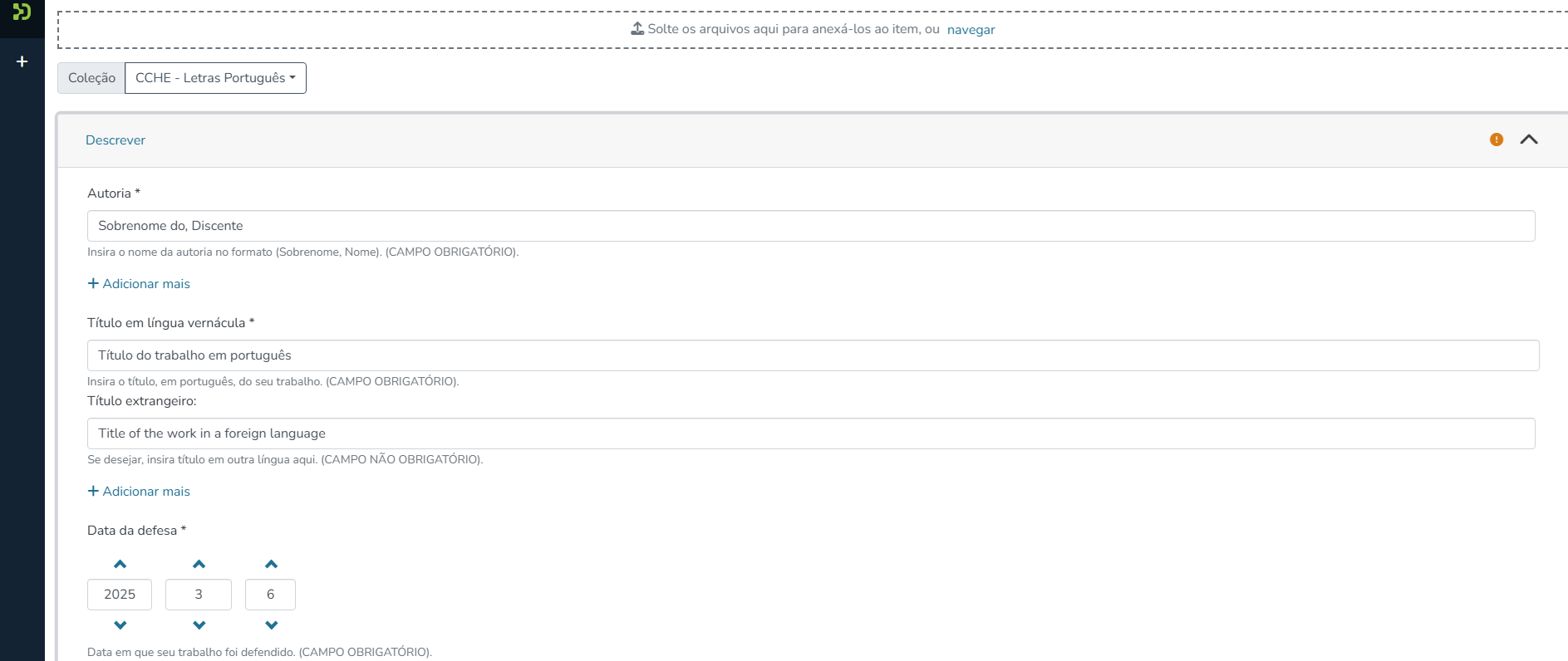Click the Título extrangeiro input field
1568x661 pixels.
point(810,433)
